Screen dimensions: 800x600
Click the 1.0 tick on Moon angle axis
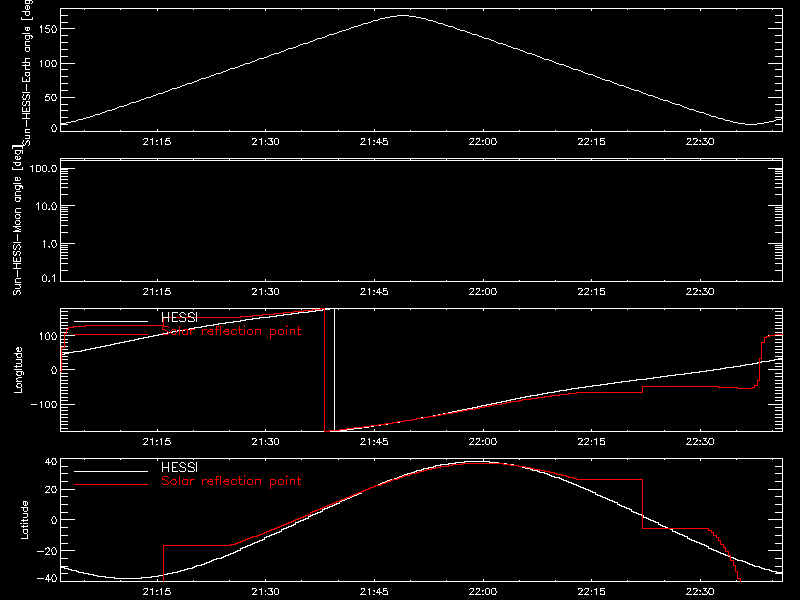[49, 244]
